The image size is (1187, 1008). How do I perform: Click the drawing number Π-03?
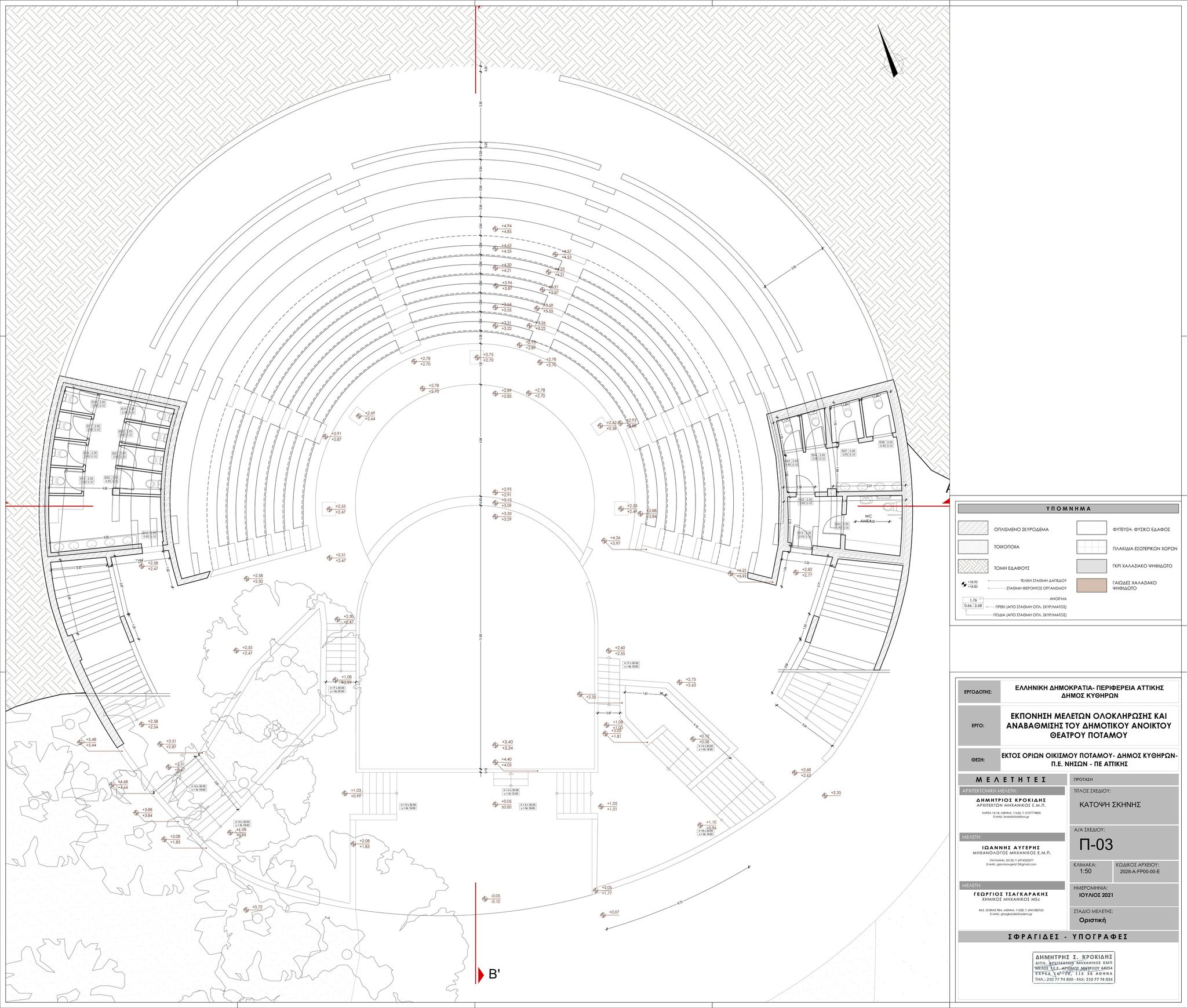1096,845
